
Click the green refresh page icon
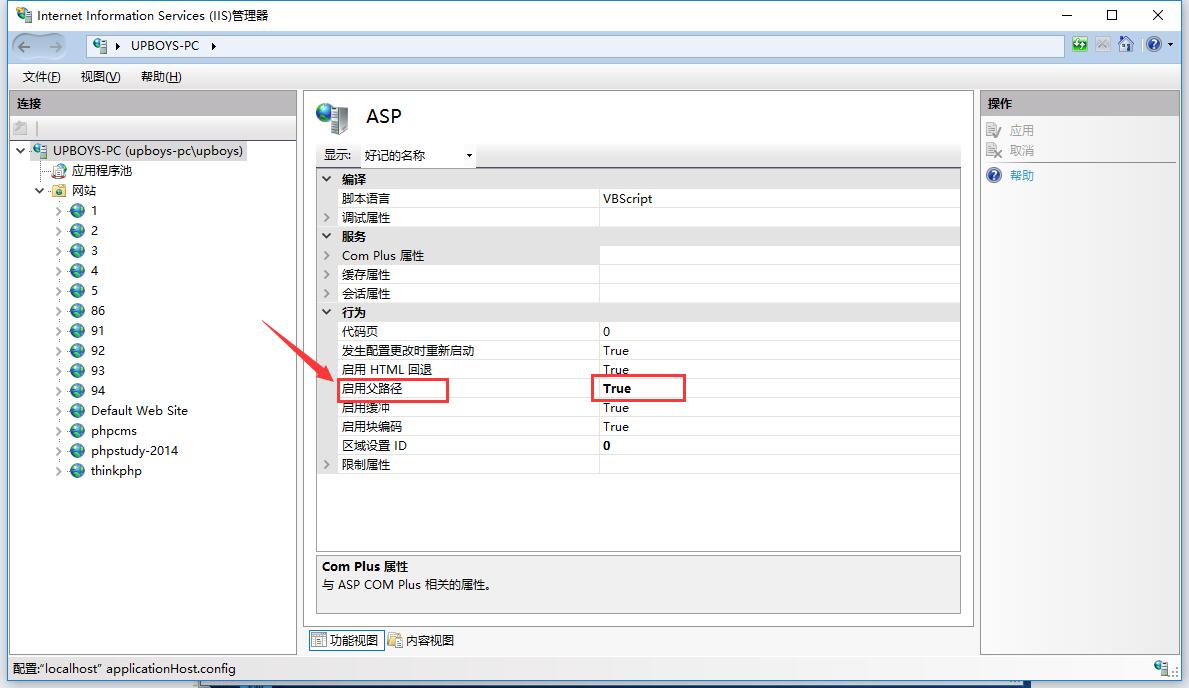1080,45
